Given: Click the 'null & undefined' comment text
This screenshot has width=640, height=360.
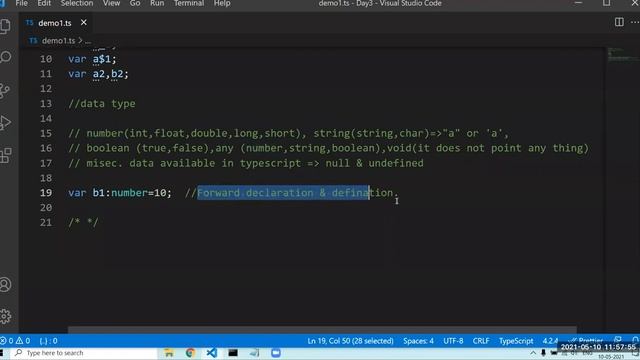Looking at the screenshot, I should click(374, 163).
